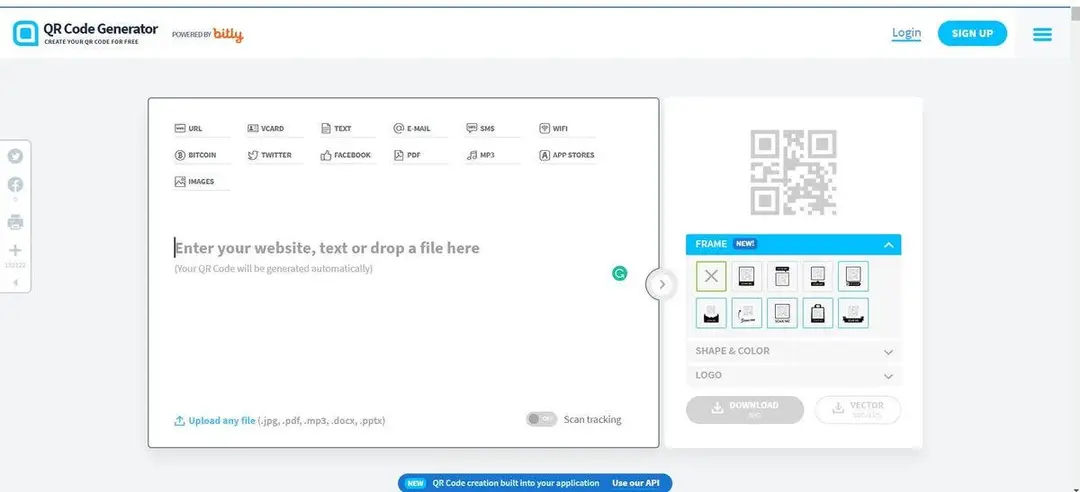
Task: Expand the LOGO section
Action: (x=793, y=376)
